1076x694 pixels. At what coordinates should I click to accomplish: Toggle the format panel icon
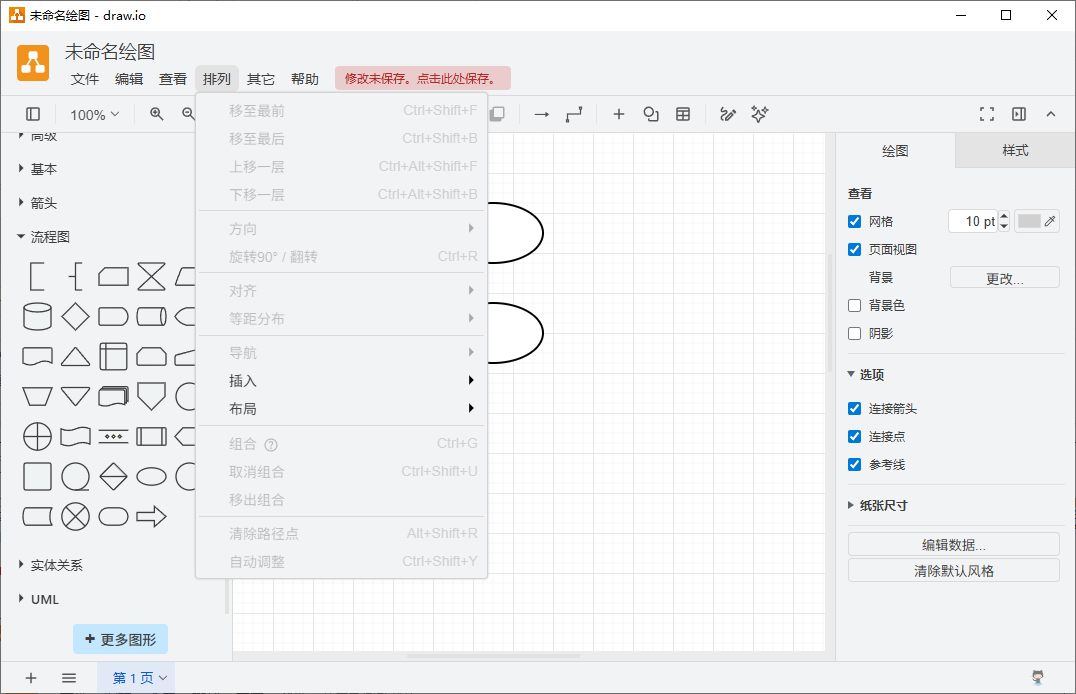(x=1019, y=114)
